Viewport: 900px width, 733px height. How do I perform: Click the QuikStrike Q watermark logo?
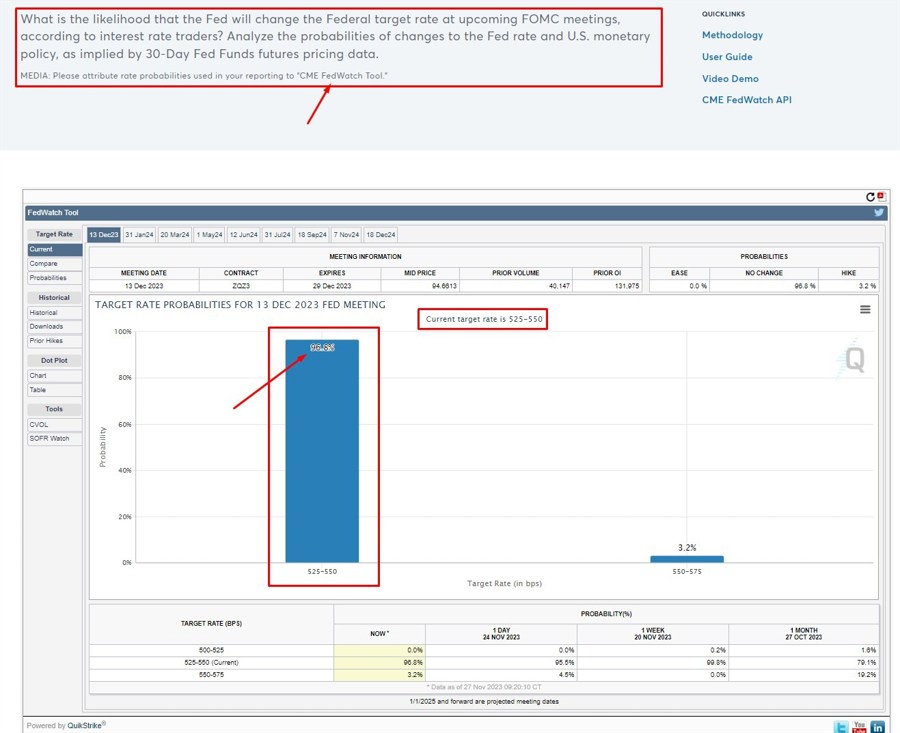click(x=853, y=360)
